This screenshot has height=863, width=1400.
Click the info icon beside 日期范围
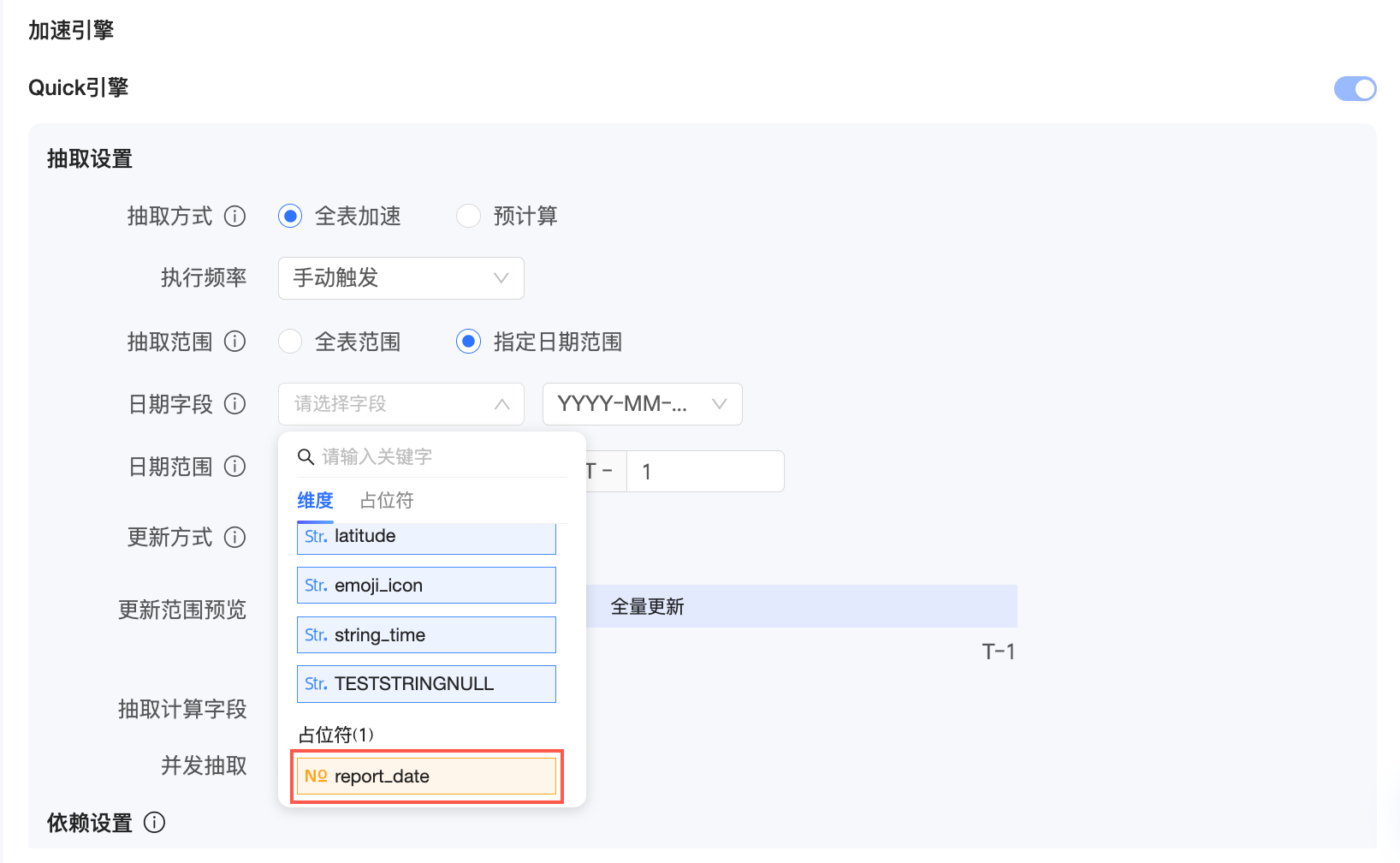pyautogui.click(x=234, y=467)
